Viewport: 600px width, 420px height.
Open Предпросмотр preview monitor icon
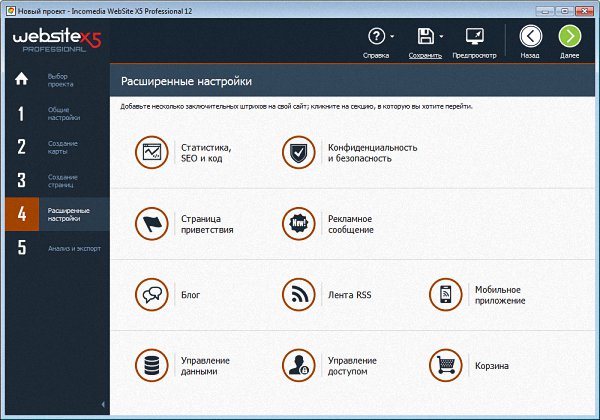tap(475, 37)
